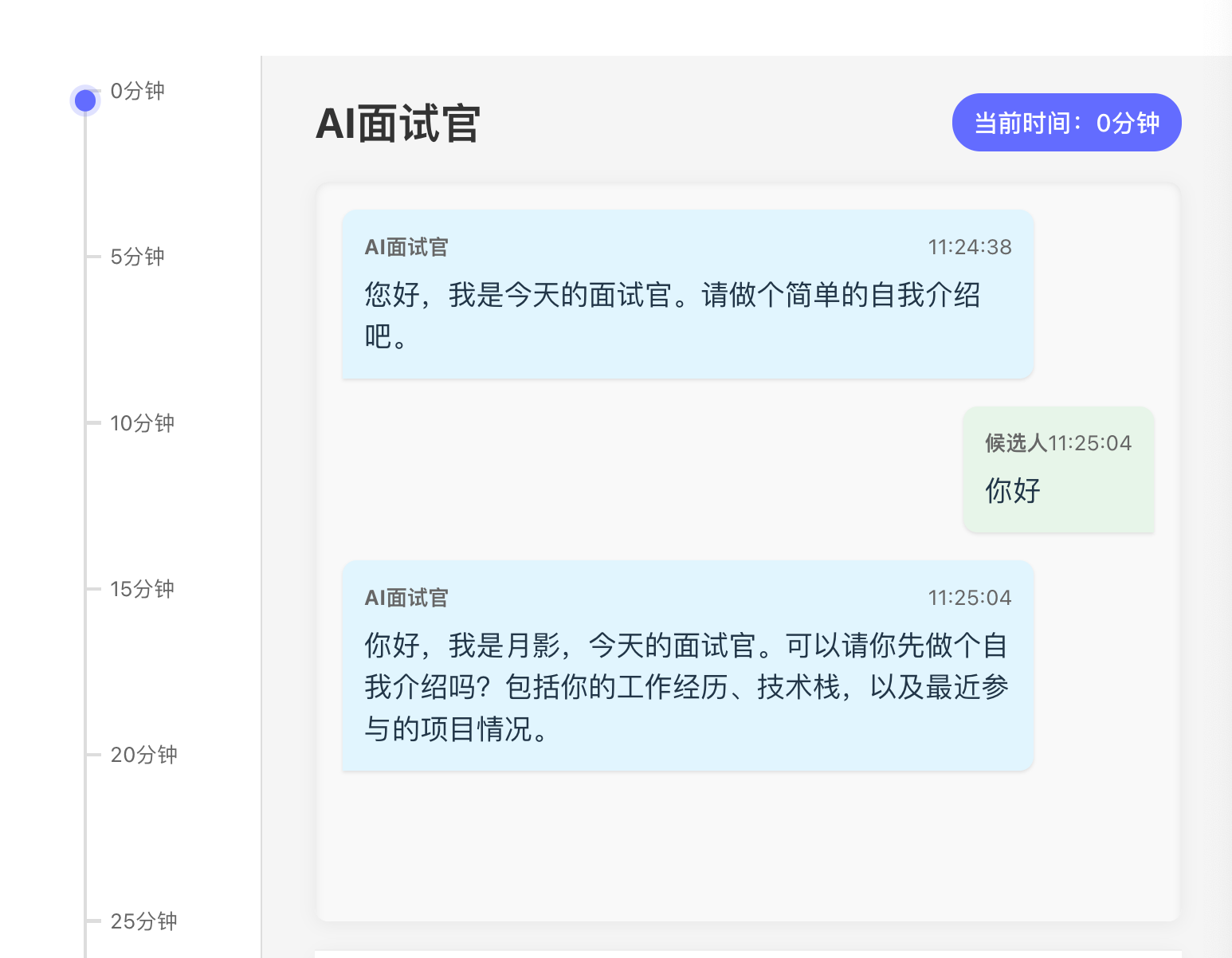The height and width of the screenshot is (958, 1232).
Task: Click the AI面试官 label on first message
Action: click(405, 247)
